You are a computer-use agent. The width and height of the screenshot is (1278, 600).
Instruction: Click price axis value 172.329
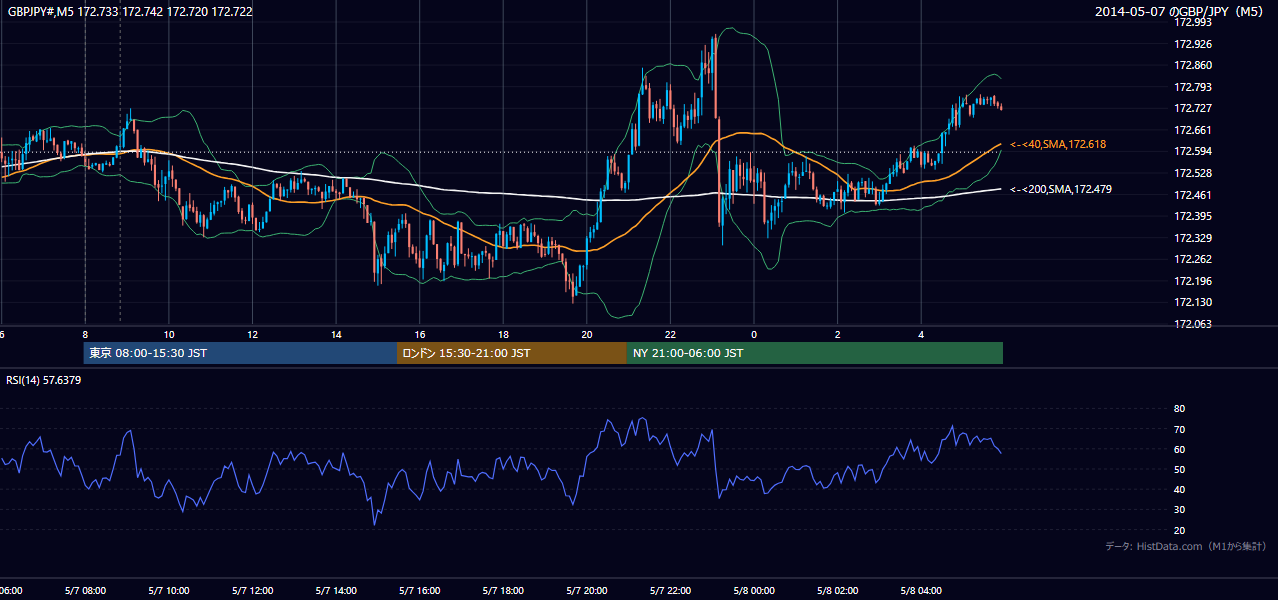[x=1193, y=238]
